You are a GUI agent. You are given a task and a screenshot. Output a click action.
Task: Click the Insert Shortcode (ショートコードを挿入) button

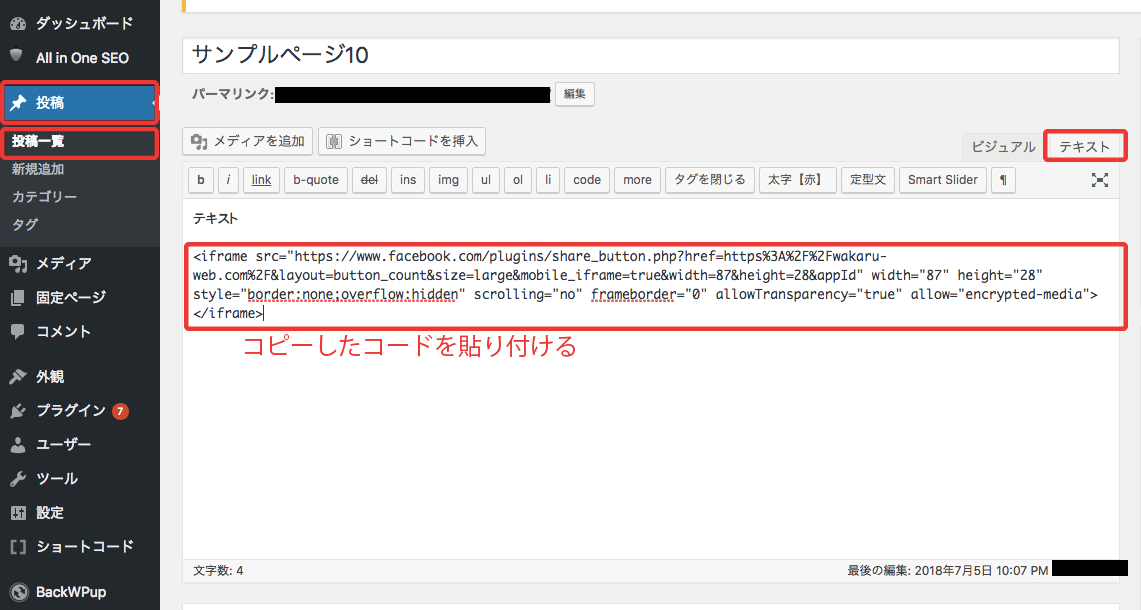click(402, 141)
